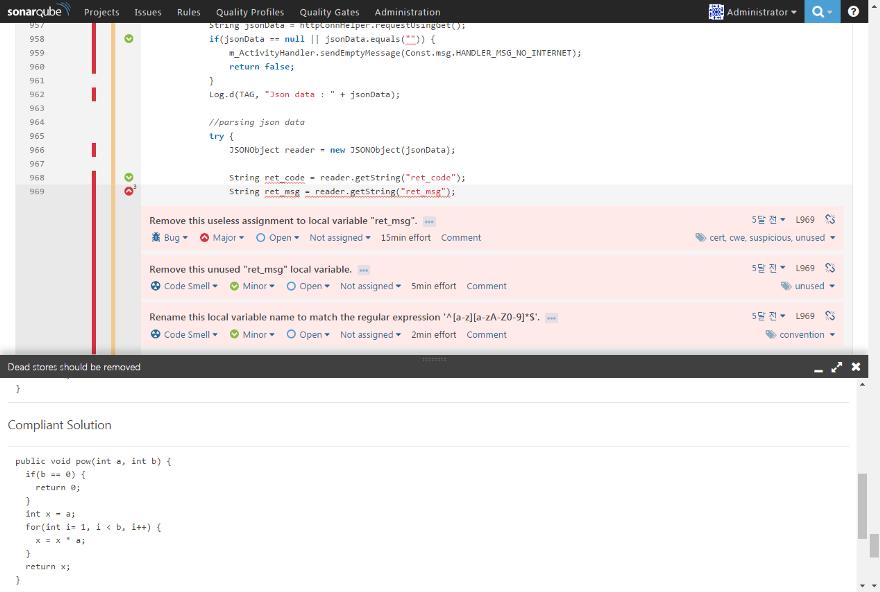This screenshot has height=592, width=880.
Task: Open the Administrator account dropdown
Action: tap(762, 12)
